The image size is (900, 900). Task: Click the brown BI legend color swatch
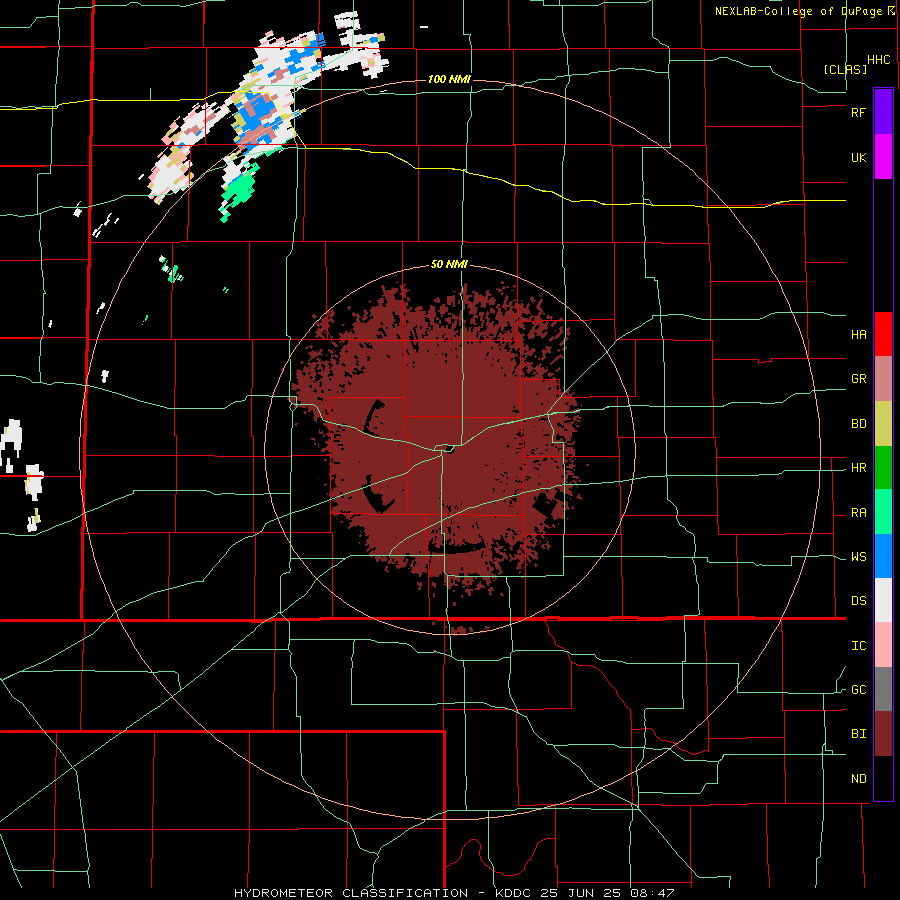(883, 734)
